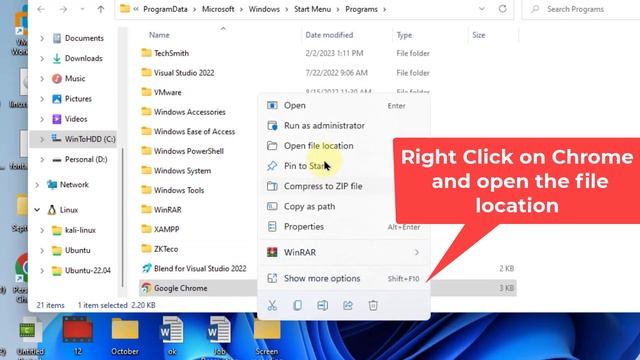
Task: Open the 'ok' Word document on desktop
Action: [172, 336]
